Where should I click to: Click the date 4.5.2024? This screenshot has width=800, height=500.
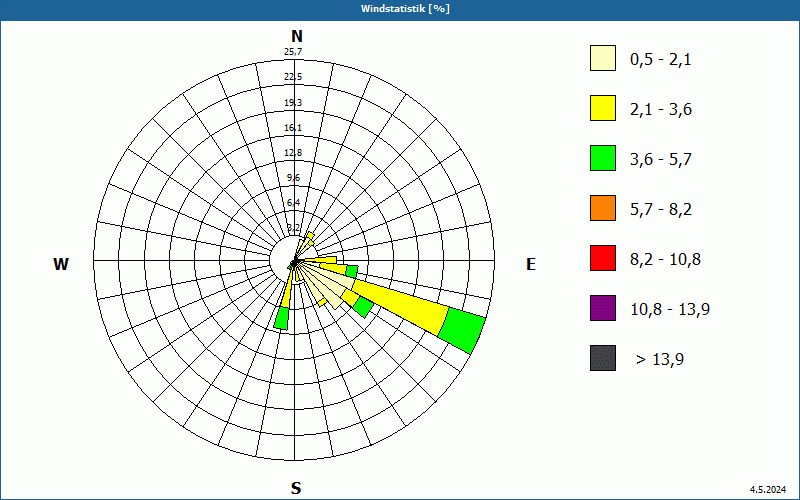pyautogui.click(x=768, y=490)
